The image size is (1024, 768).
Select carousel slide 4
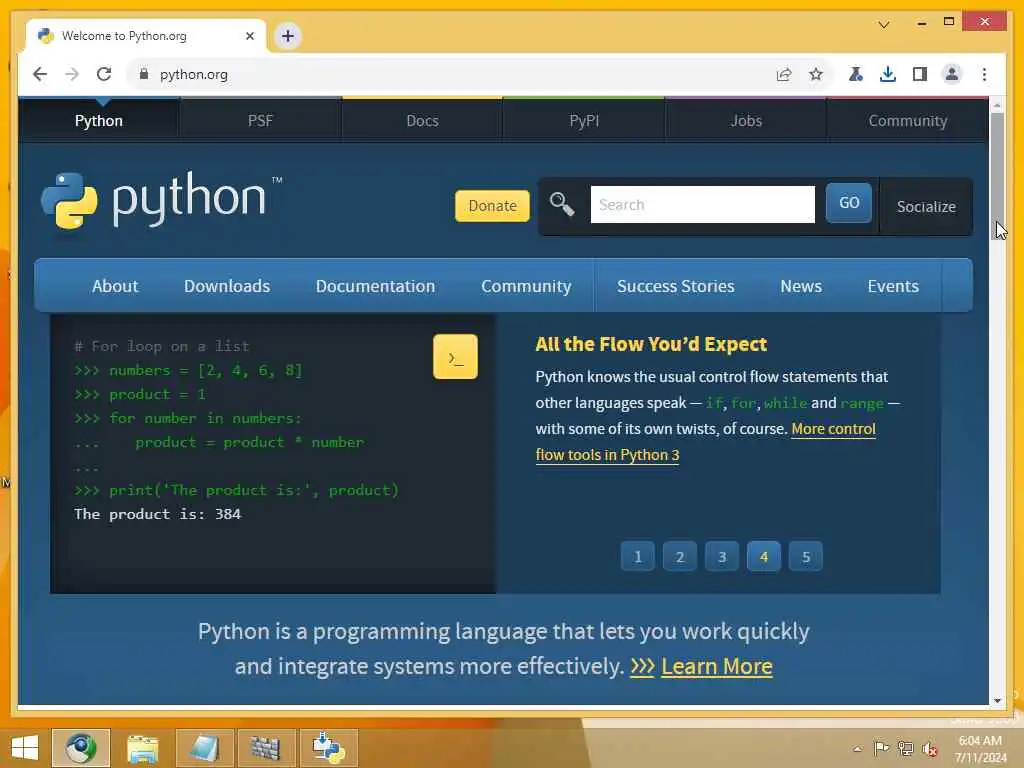[x=763, y=557]
